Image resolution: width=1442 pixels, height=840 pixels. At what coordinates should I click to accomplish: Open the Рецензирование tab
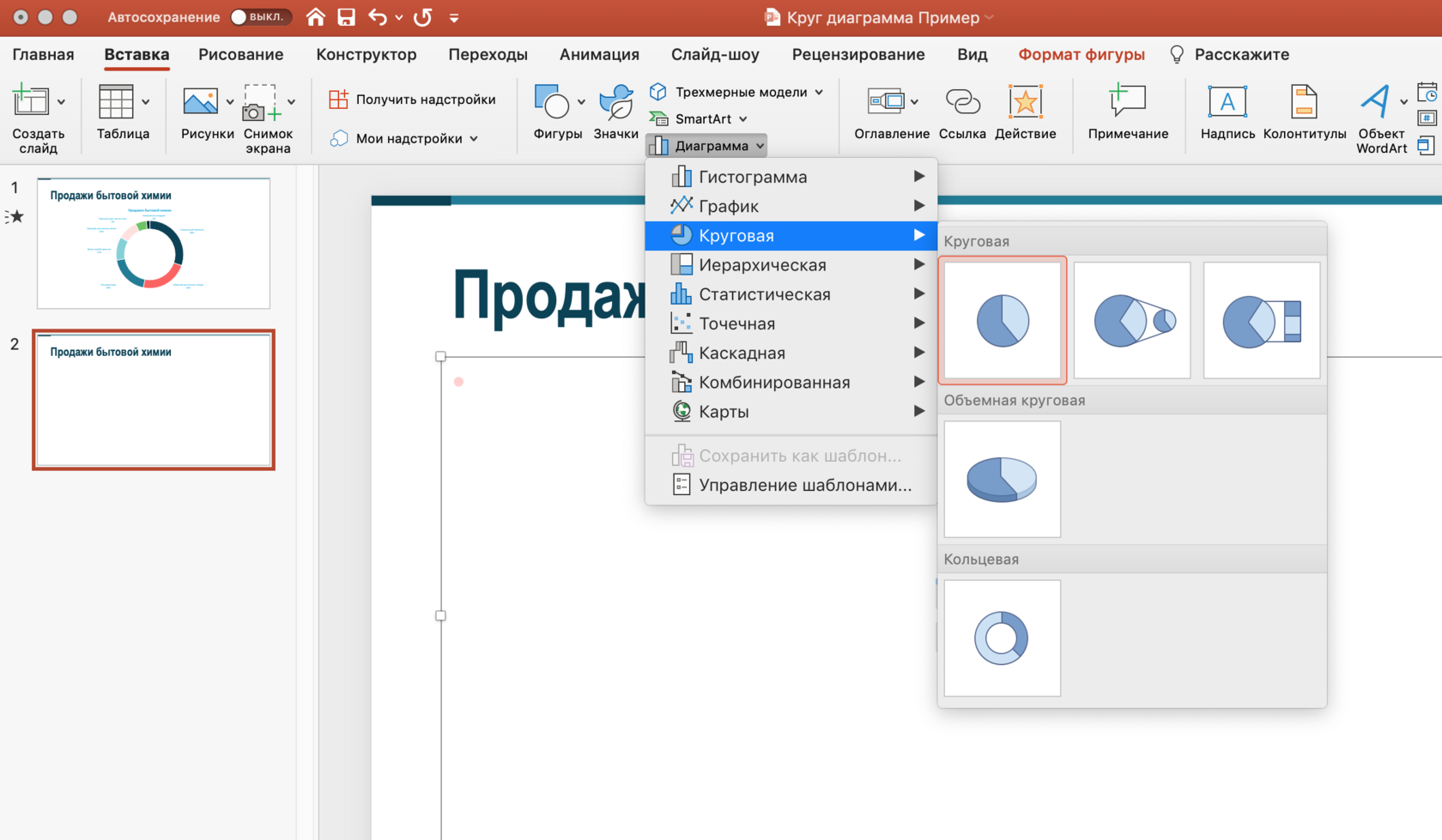(858, 54)
